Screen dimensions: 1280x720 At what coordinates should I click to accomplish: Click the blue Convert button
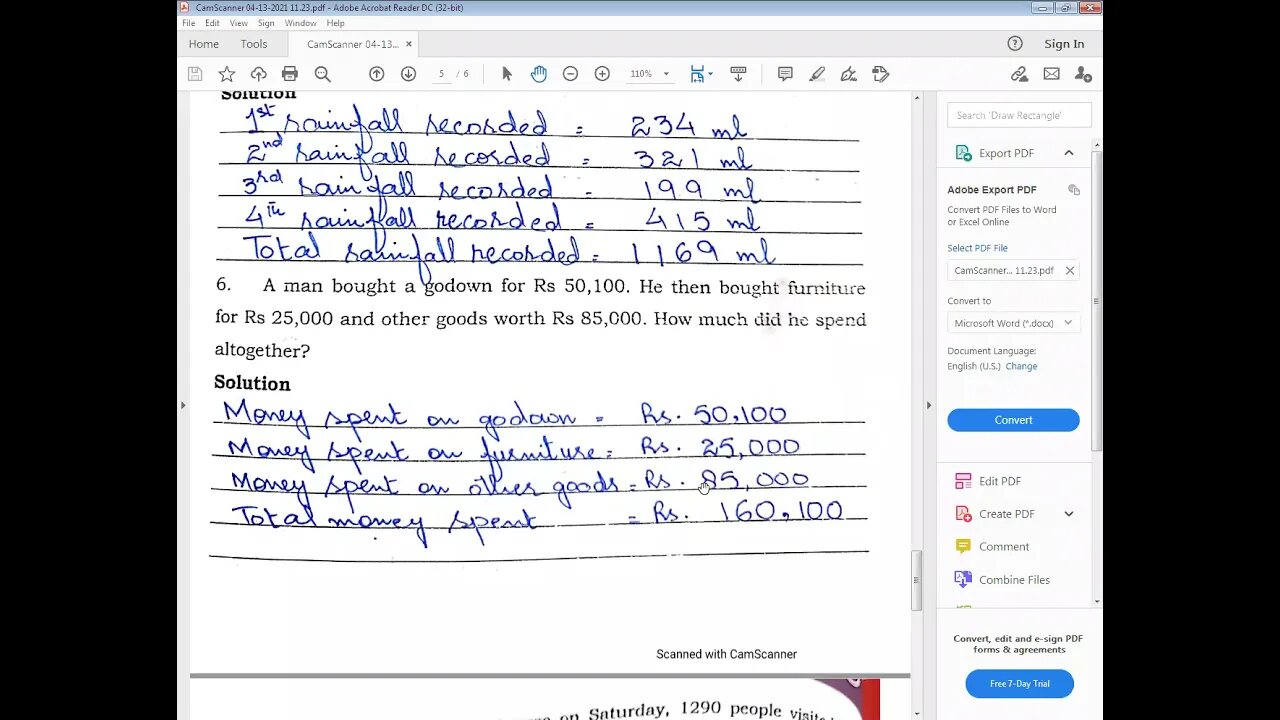(x=1013, y=420)
